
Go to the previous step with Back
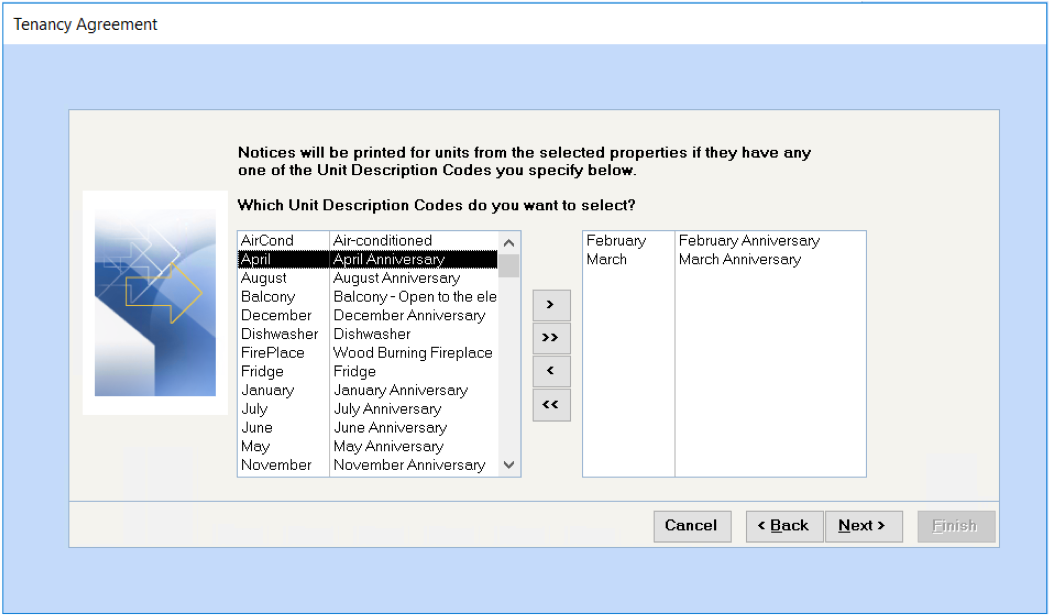(784, 526)
